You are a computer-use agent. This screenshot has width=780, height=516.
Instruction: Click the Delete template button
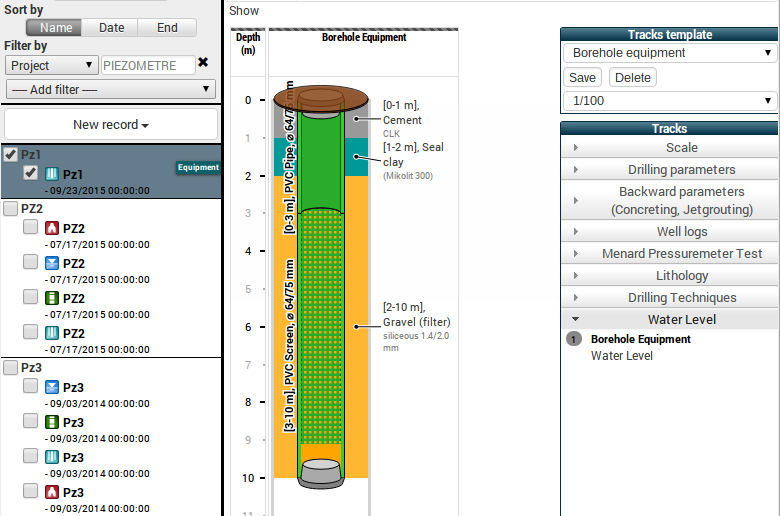[632, 77]
